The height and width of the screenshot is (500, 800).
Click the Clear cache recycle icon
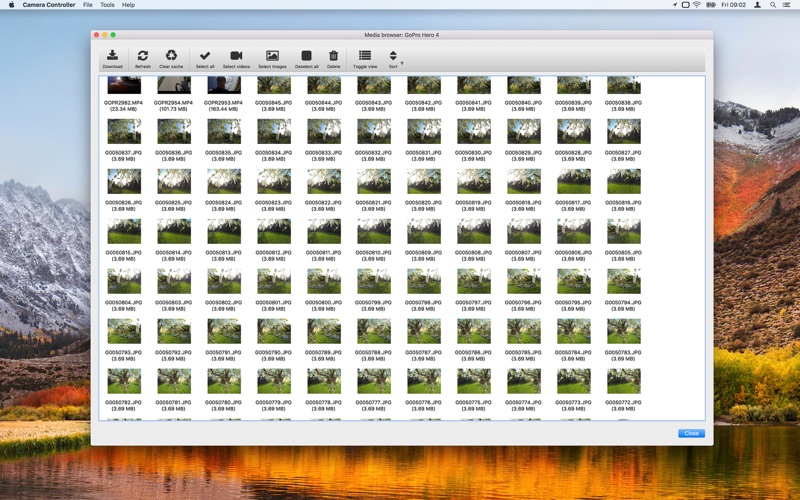click(171, 56)
